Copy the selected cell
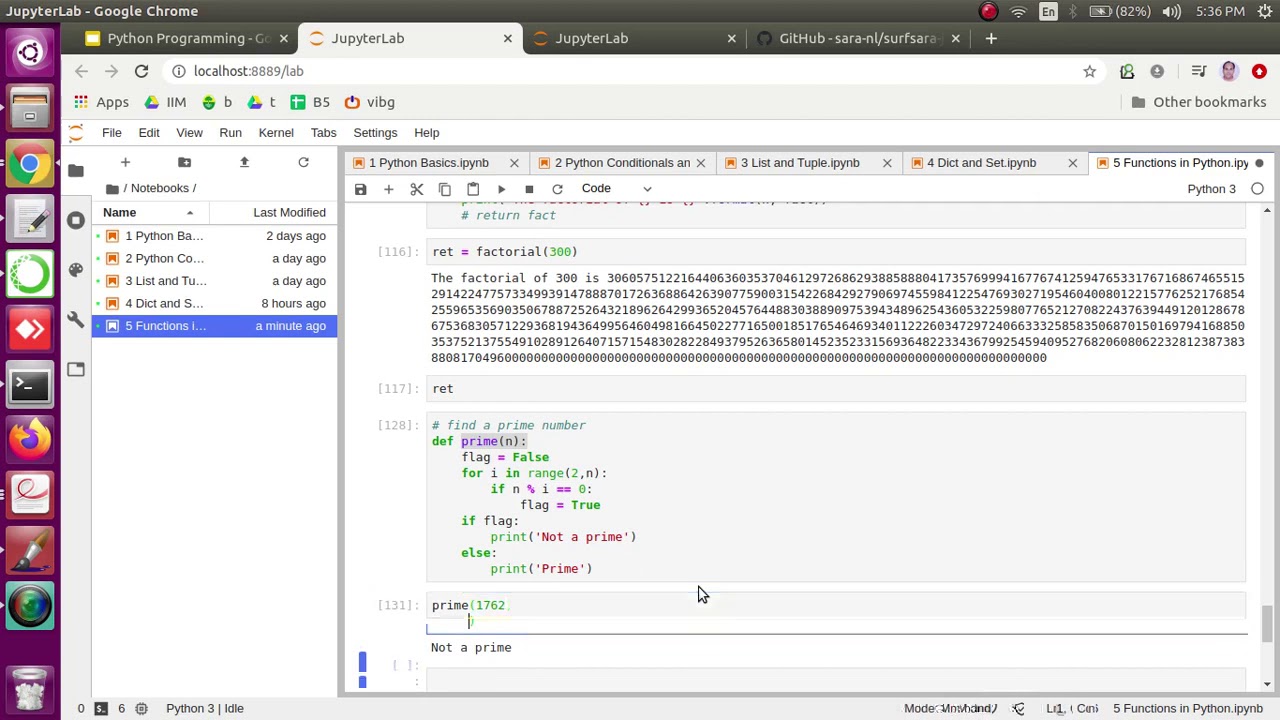The width and height of the screenshot is (1280, 720). [445, 189]
